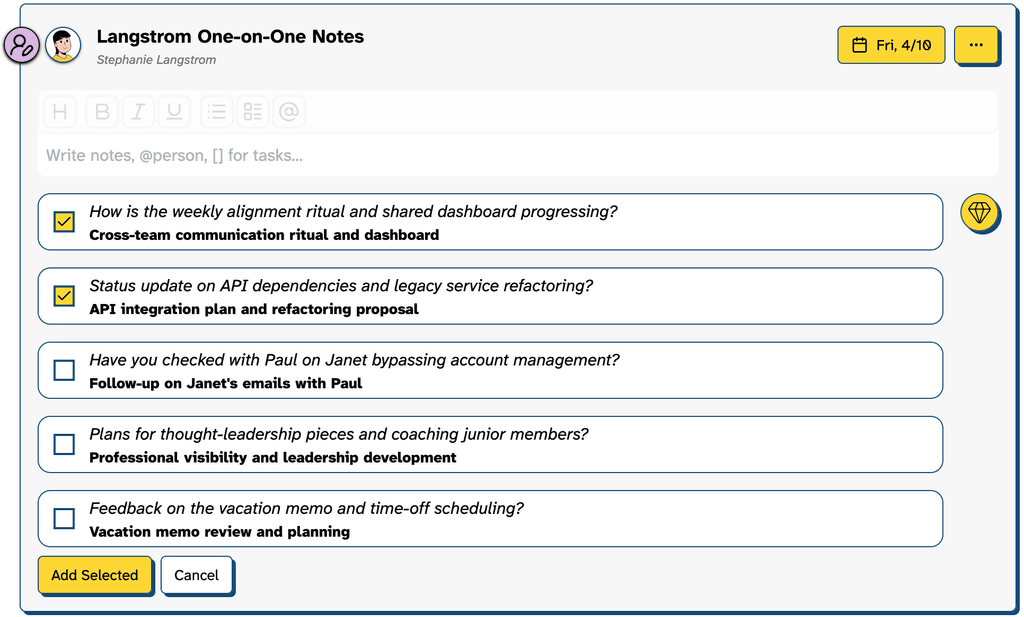Click the Heading format icon
The image size is (1024, 617).
60,112
